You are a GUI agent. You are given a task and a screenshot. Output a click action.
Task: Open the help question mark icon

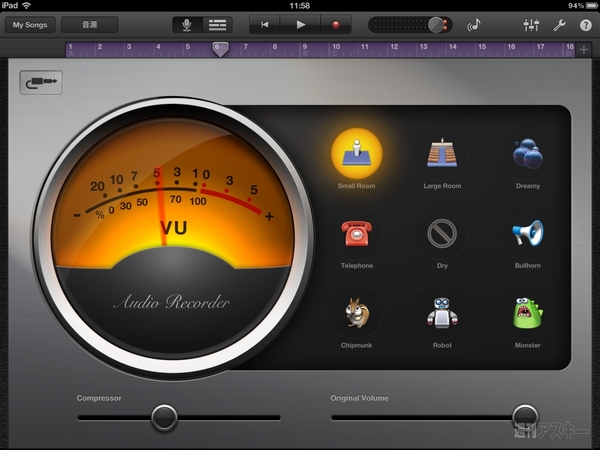pos(585,25)
